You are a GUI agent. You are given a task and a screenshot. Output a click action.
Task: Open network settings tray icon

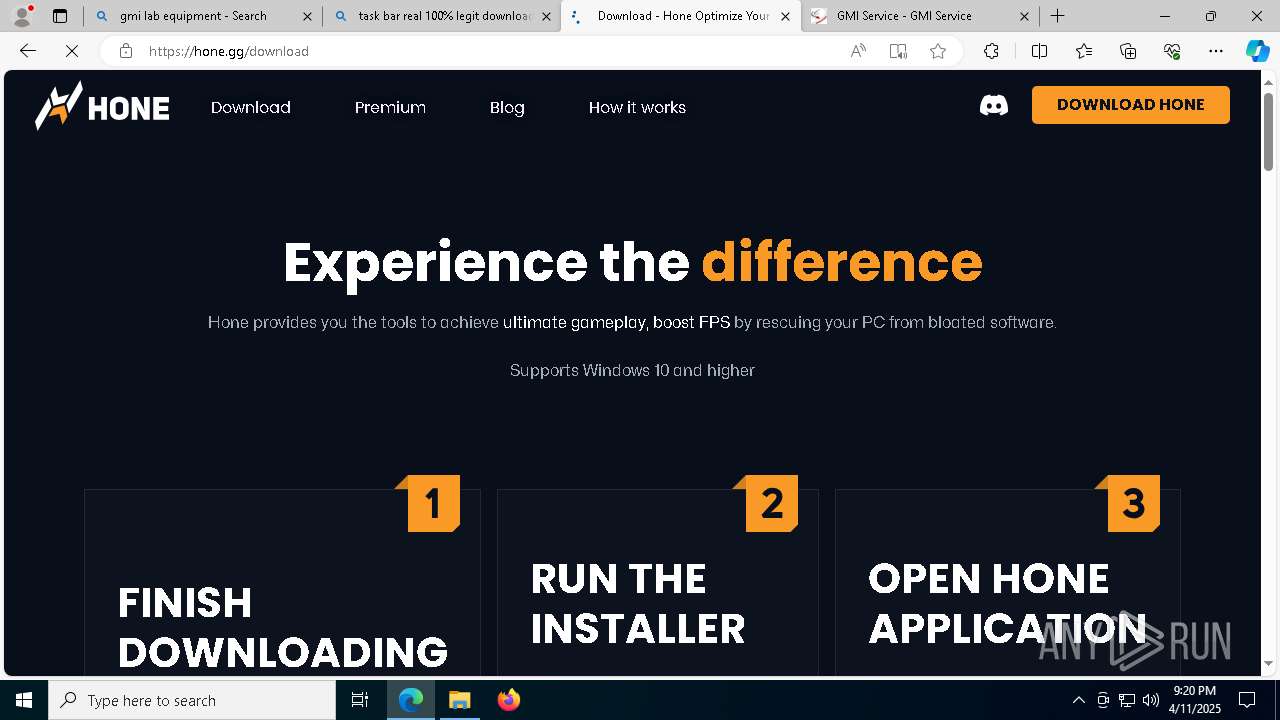coord(1127,700)
